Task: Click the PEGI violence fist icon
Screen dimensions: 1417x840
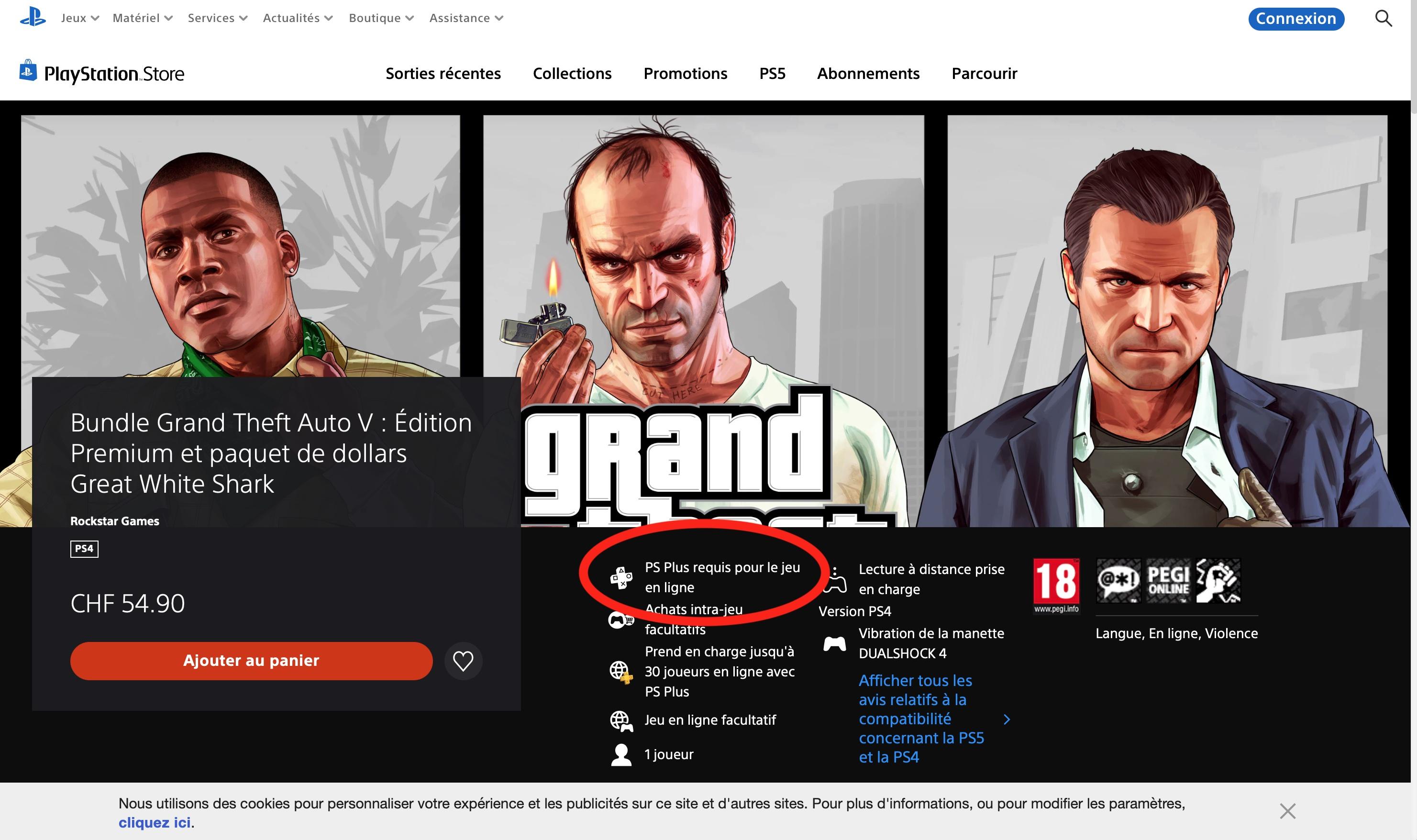Action: 1218,581
